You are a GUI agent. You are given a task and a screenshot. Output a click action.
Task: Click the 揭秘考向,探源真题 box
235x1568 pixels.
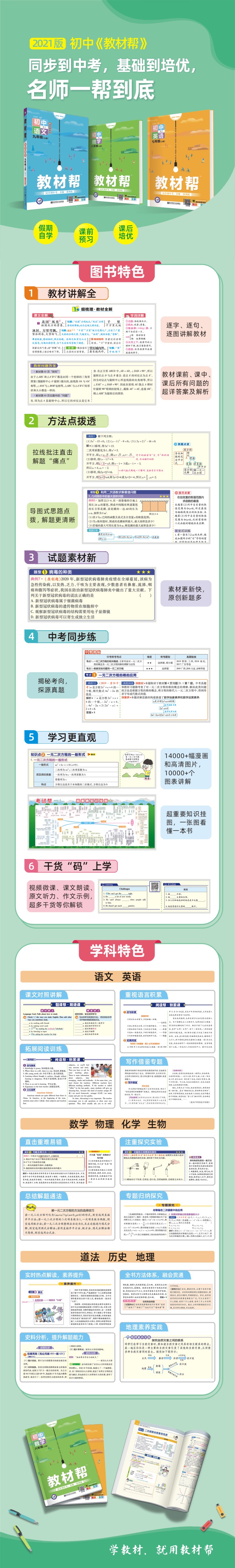(52, 686)
